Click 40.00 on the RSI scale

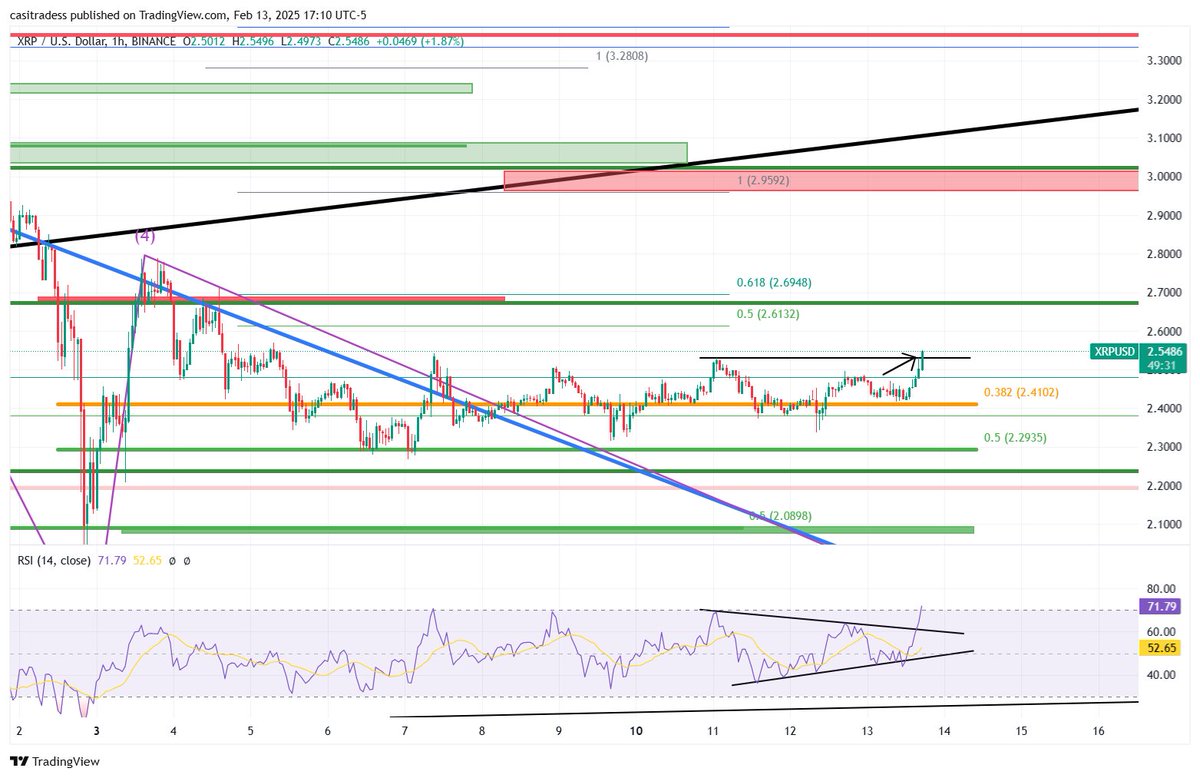click(x=1159, y=675)
